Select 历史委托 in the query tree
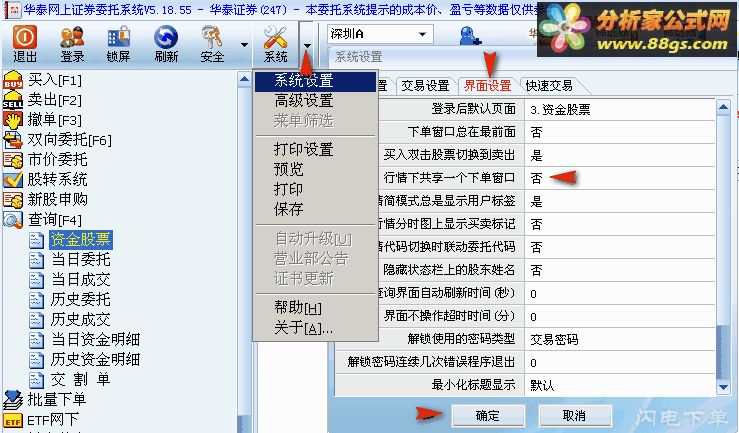739x433 pixels. tap(81, 299)
